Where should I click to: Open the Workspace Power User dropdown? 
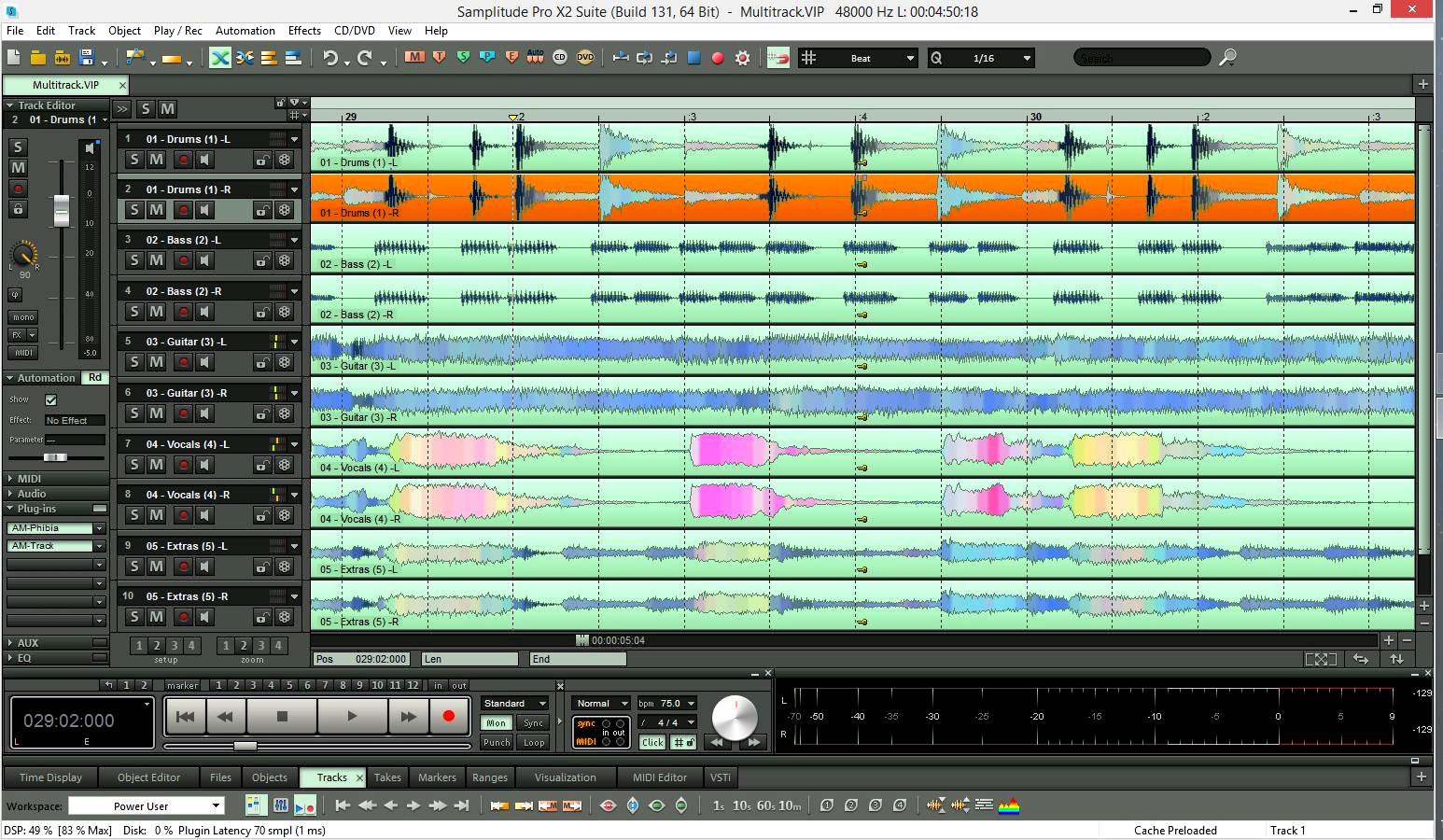point(147,805)
